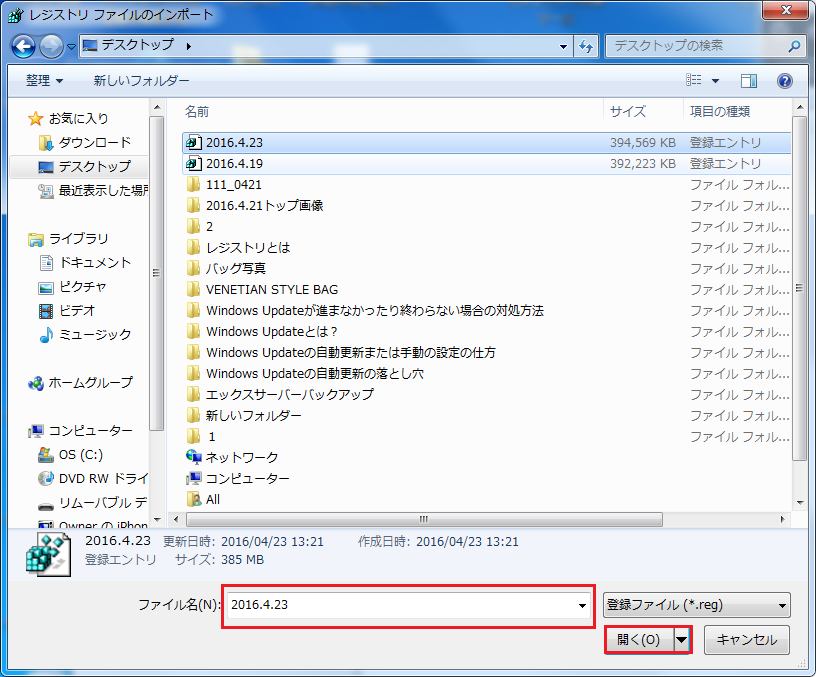Viewport: 816px width, 677px height.
Task: Click the refresh button beside the address bar
Action: pyautogui.click(x=586, y=46)
